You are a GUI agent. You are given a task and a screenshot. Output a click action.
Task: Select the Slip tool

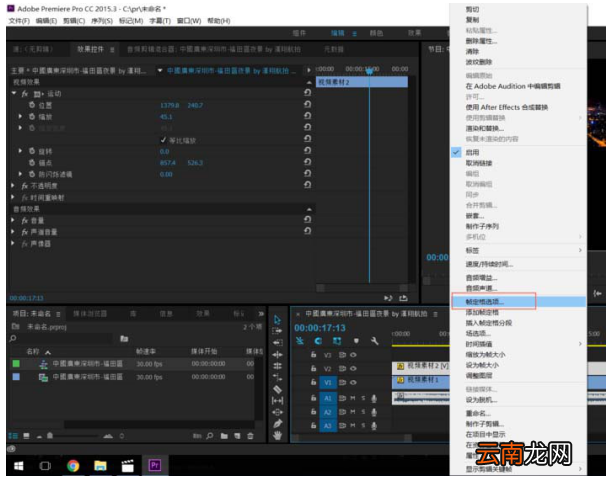[277, 400]
